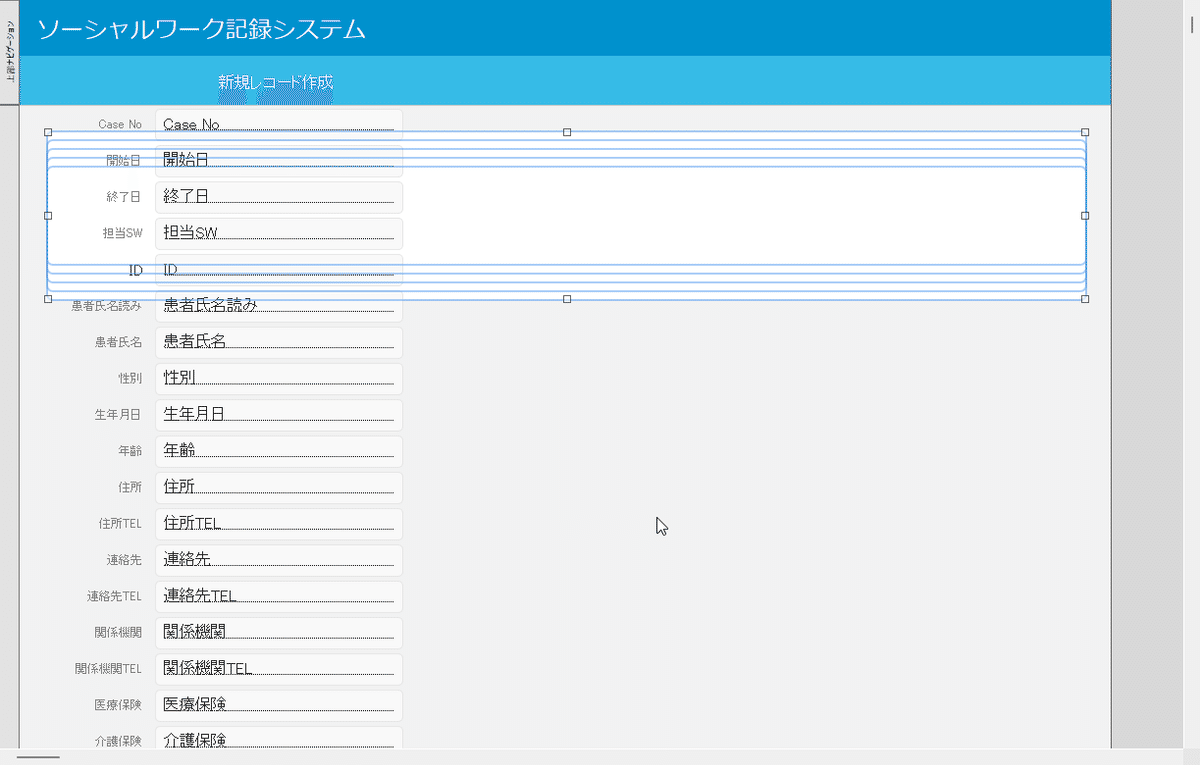Select the 患者氏名読み field label
The width and height of the screenshot is (1200, 765).
pos(107,306)
